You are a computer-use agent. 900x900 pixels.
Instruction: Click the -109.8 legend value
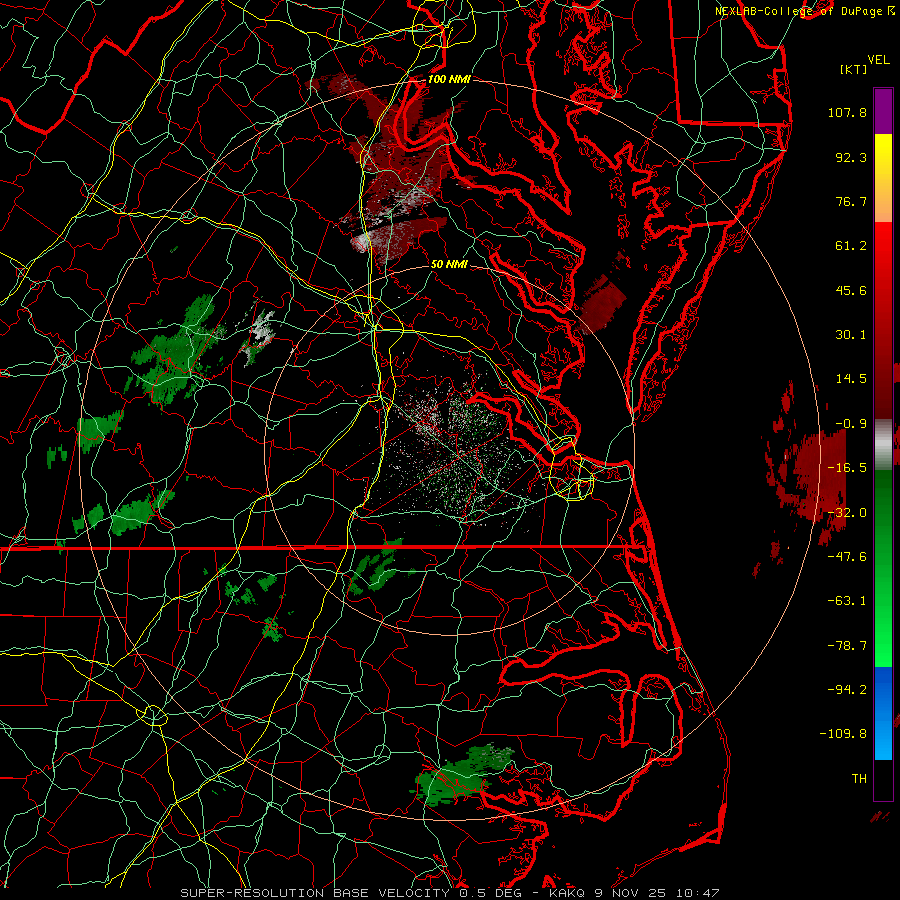click(x=844, y=734)
